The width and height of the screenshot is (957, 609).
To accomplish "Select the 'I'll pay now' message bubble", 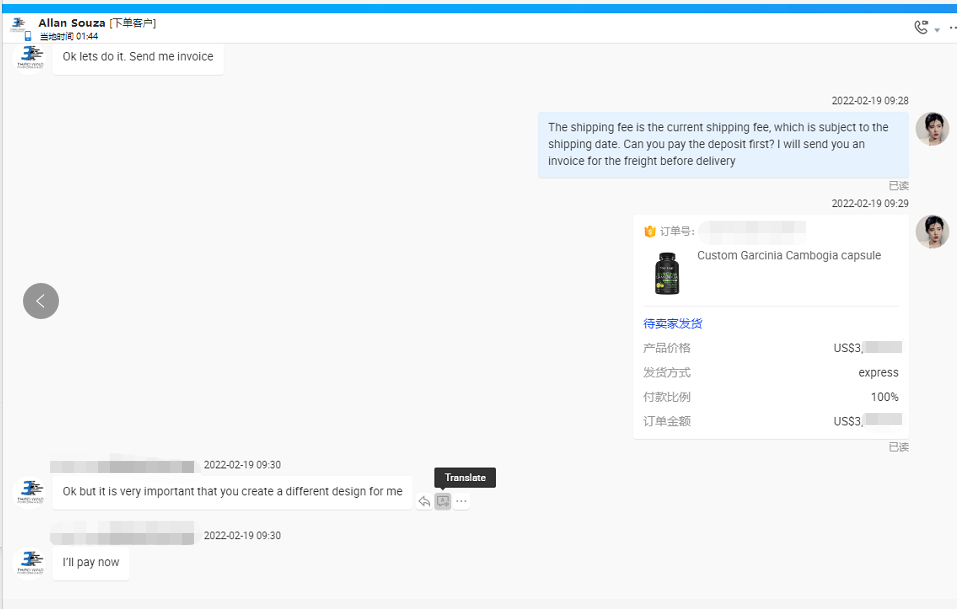I will point(90,562).
